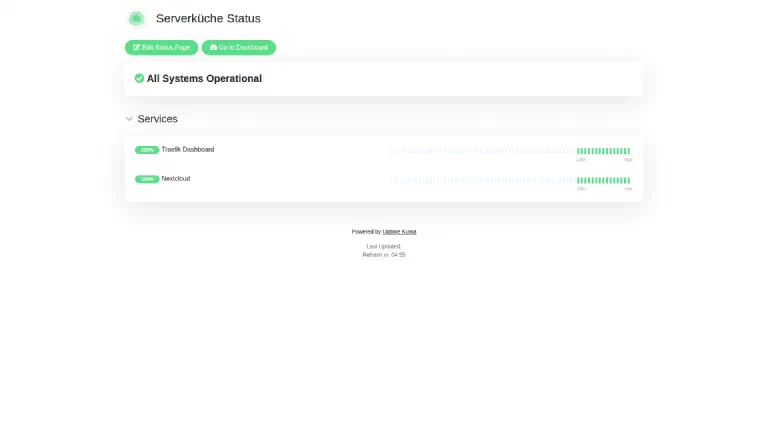
Task: Click the All Systems Operational text
Action: (204, 78)
